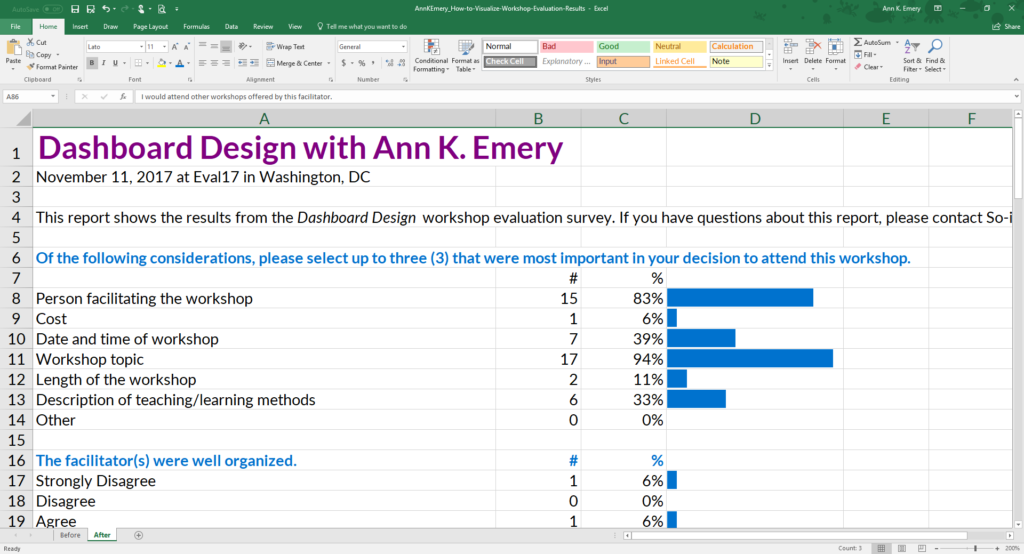Switch to Page Layout view in status bar

pyautogui.click(x=902, y=548)
